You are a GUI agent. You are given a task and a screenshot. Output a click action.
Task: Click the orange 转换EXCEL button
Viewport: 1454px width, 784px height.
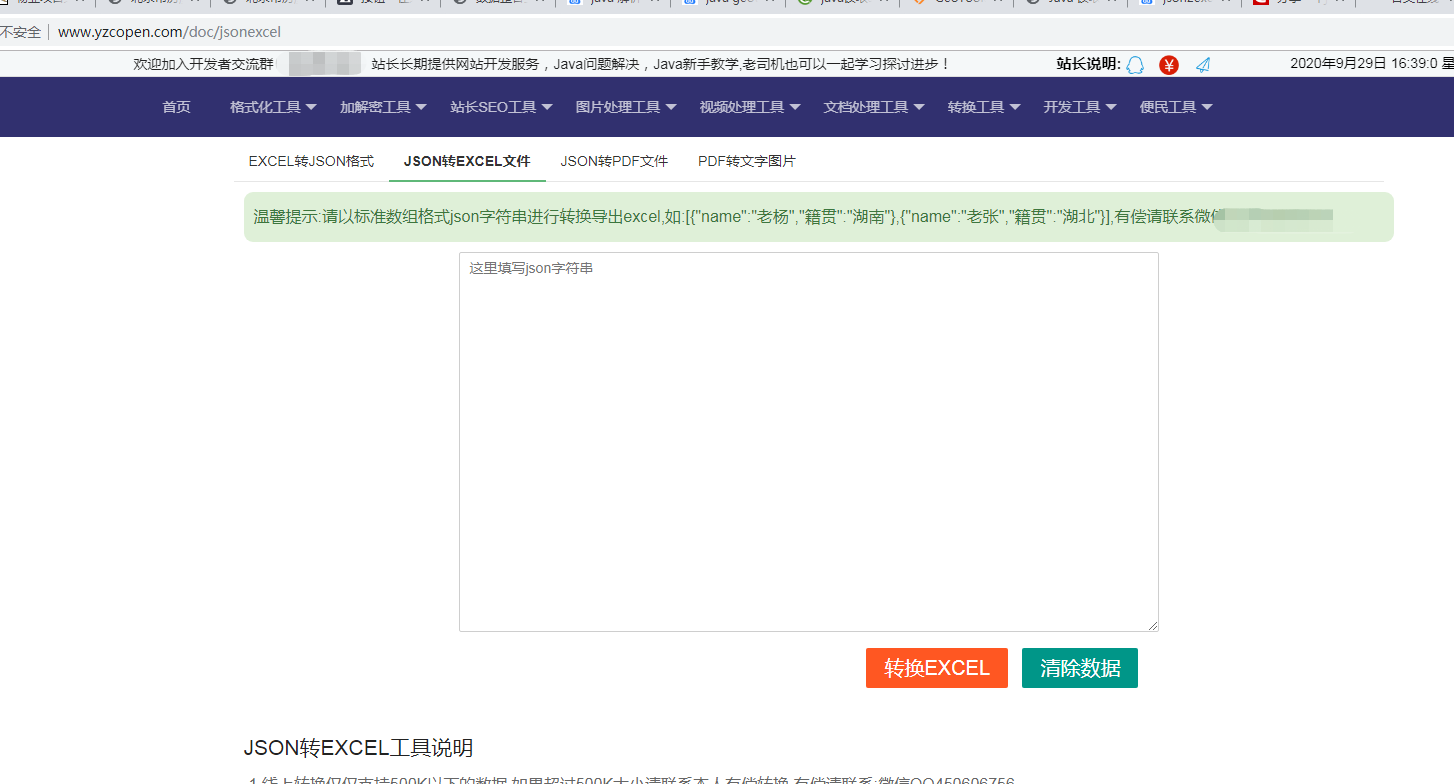(936, 668)
